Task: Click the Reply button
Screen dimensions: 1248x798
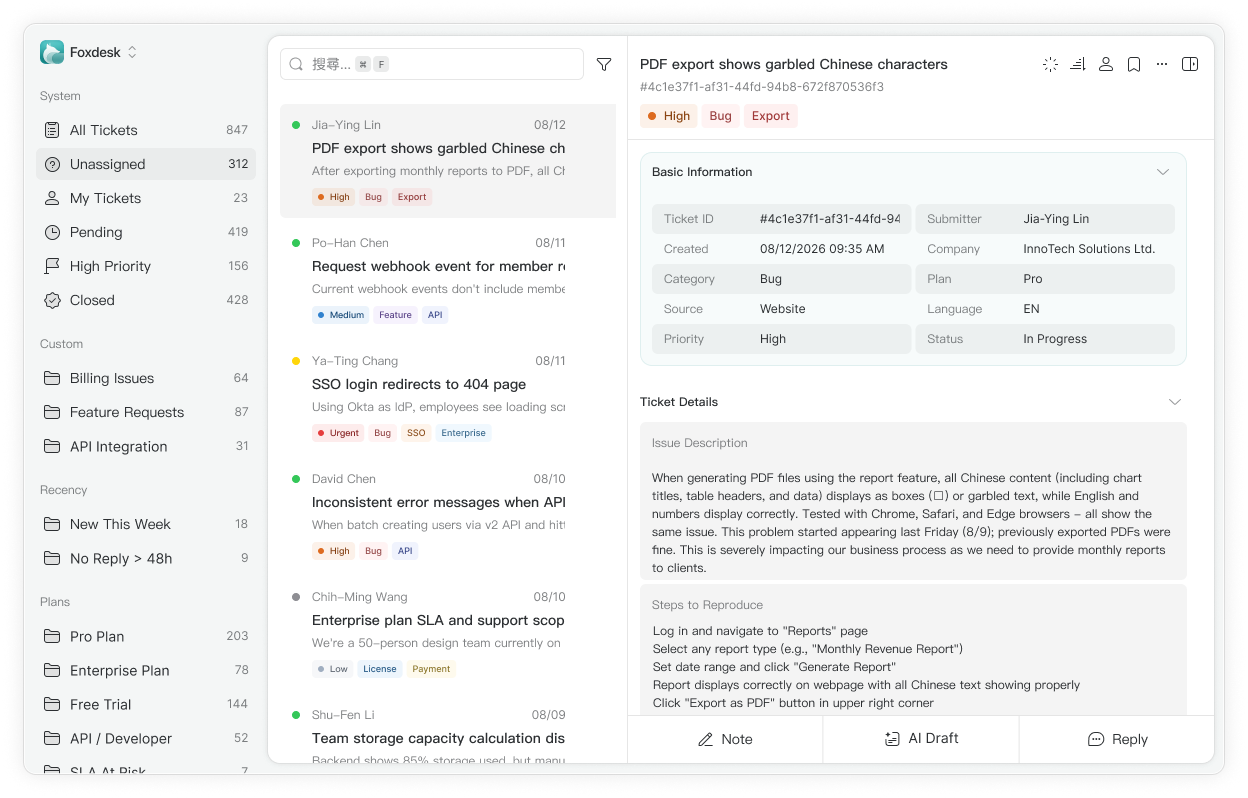Action: point(1117,739)
